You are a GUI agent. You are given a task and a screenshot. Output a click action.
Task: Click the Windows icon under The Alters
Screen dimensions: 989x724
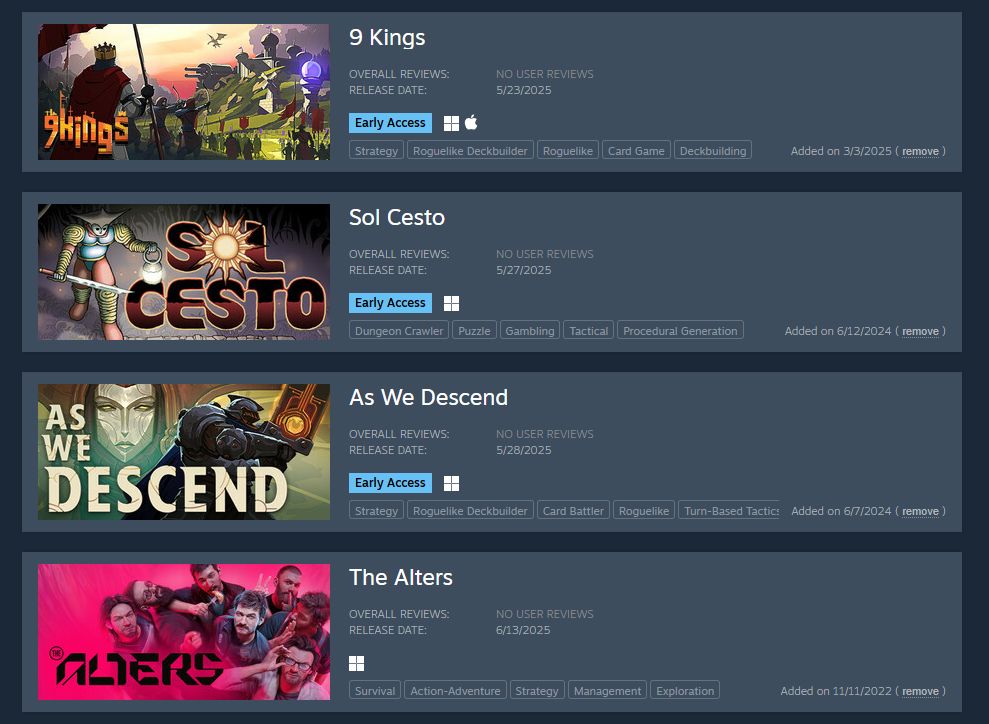coord(356,663)
